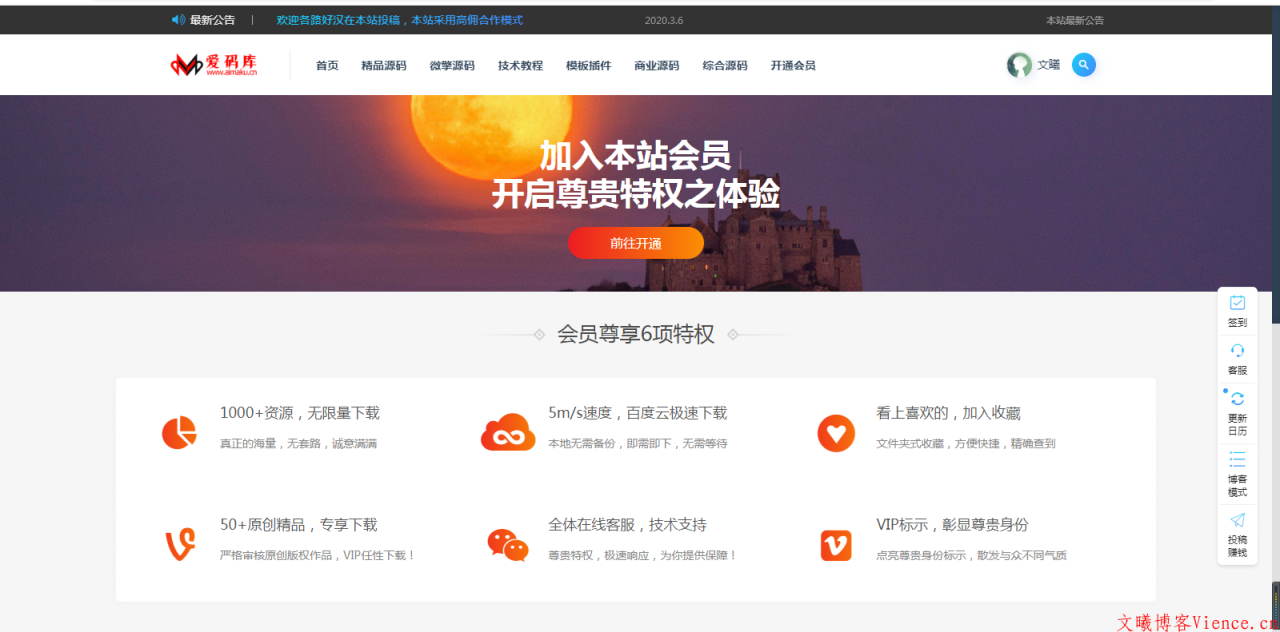Open the 首页 menu item
This screenshot has width=1280, height=632.
pos(327,64)
